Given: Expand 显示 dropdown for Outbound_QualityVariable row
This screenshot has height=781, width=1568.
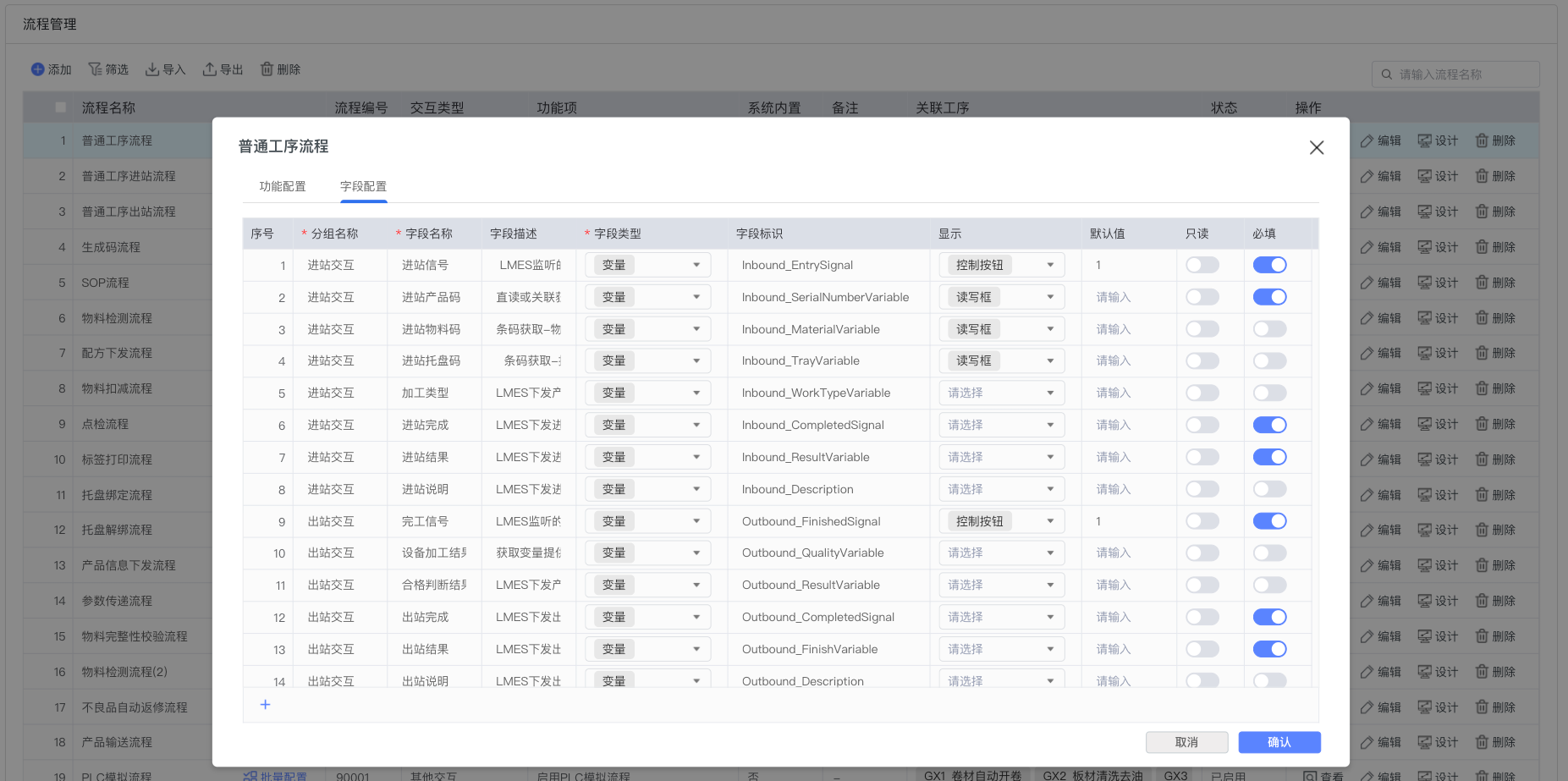Looking at the screenshot, I should (1001, 553).
